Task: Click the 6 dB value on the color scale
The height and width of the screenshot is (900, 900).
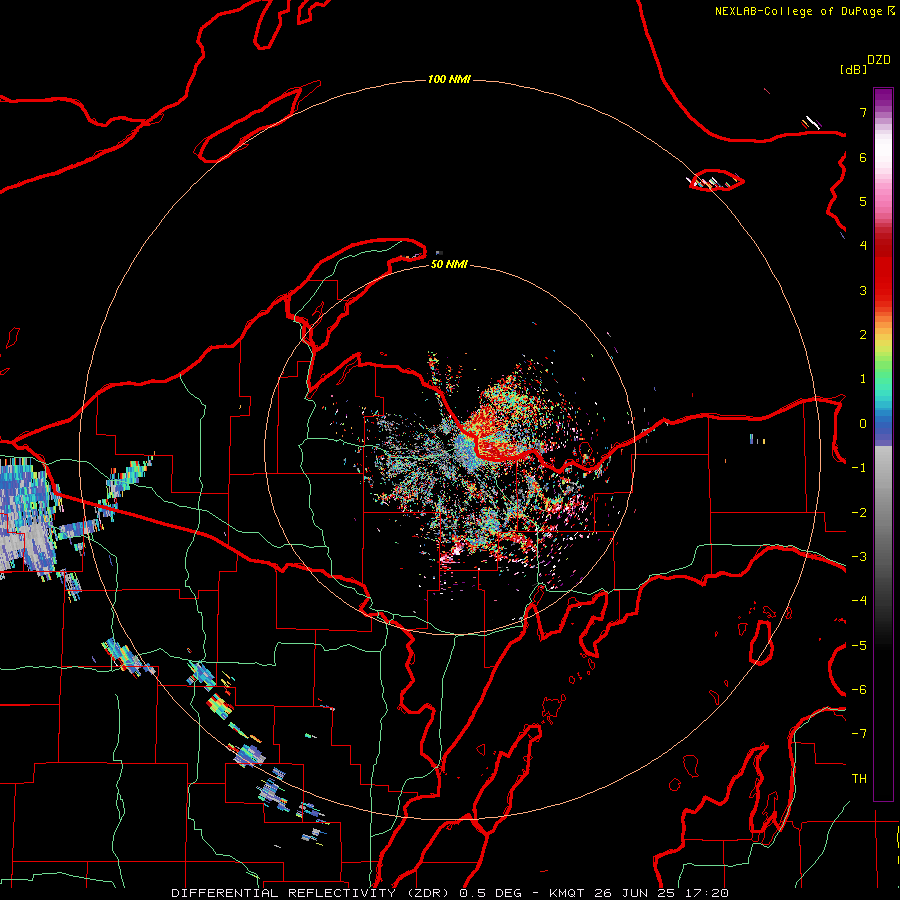Action: pyautogui.click(x=863, y=157)
